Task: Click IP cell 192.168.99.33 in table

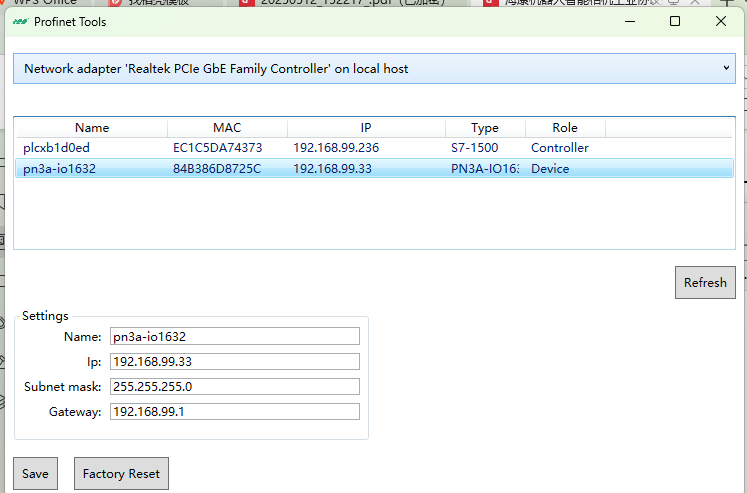Action: (333, 169)
